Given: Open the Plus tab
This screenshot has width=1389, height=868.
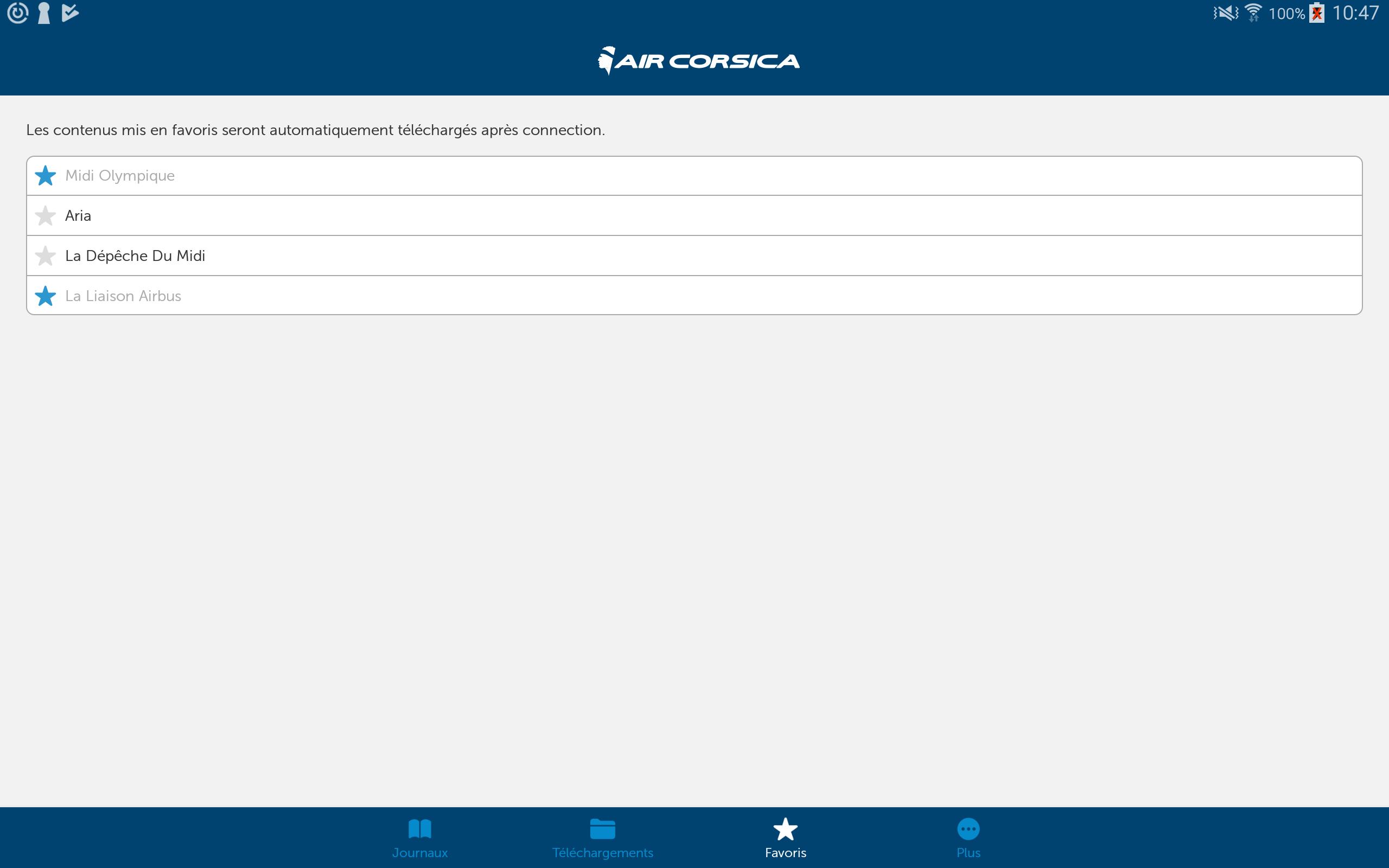Looking at the screenshot, I should (x=969, y=838).
